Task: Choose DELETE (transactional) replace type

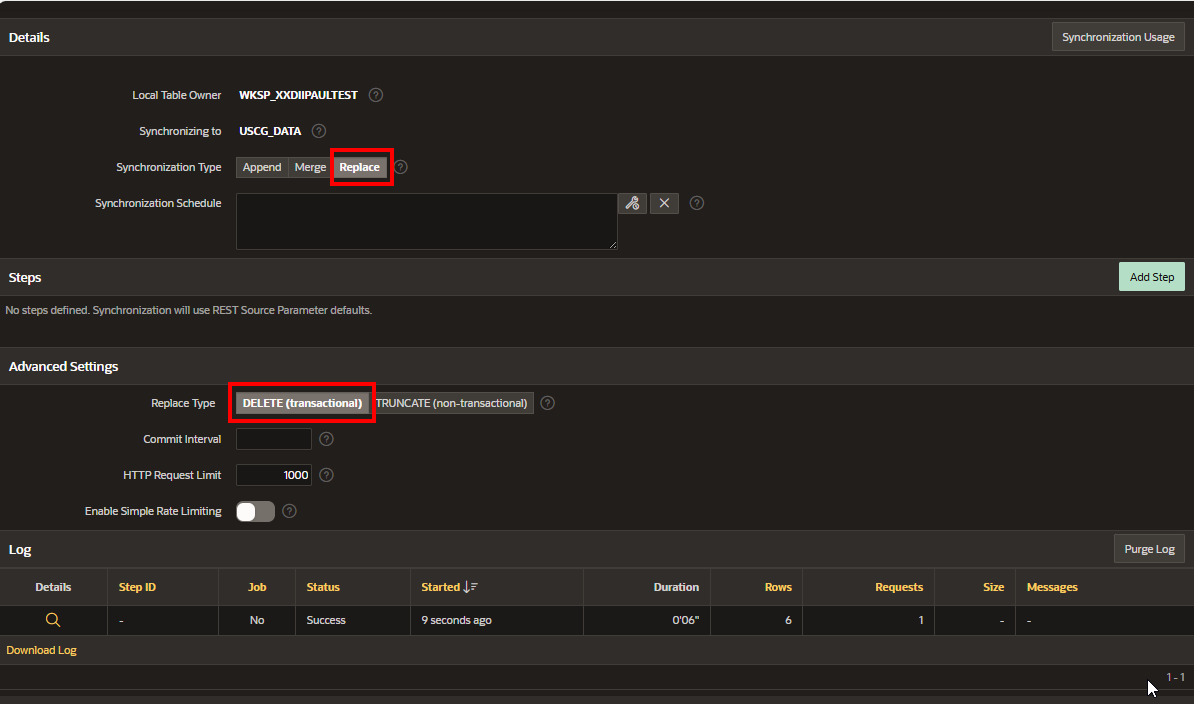Action: (x=302, y=403)
